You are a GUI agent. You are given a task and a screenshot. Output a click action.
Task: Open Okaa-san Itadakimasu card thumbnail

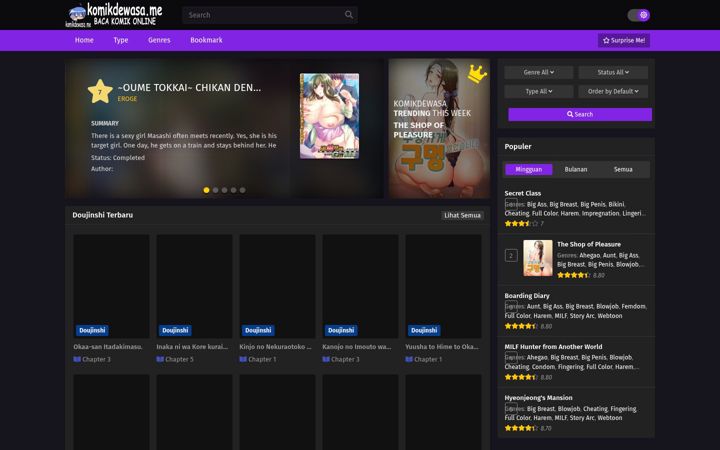[x=111, y=286]
